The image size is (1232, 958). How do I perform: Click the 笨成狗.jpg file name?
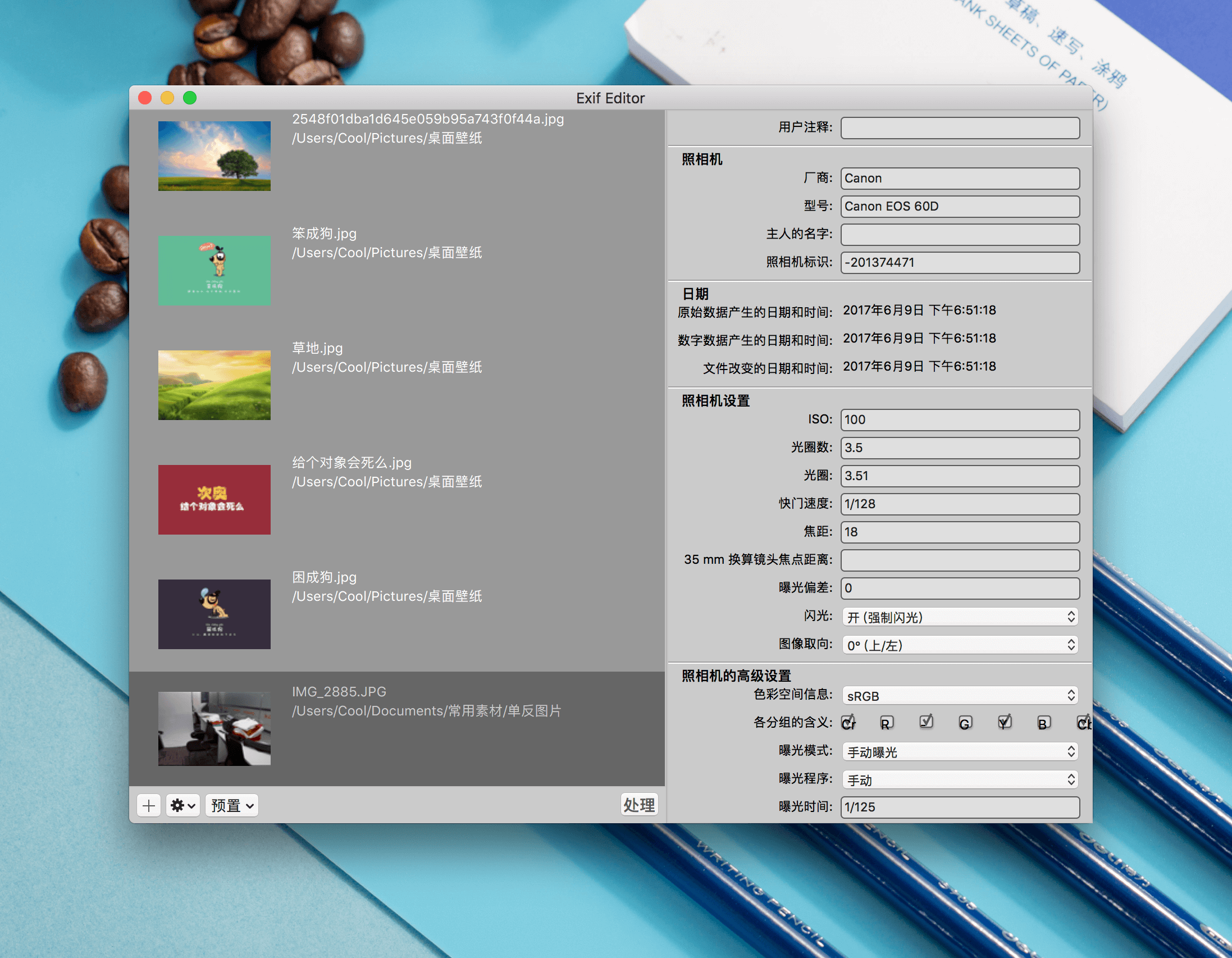pos(325,233)
